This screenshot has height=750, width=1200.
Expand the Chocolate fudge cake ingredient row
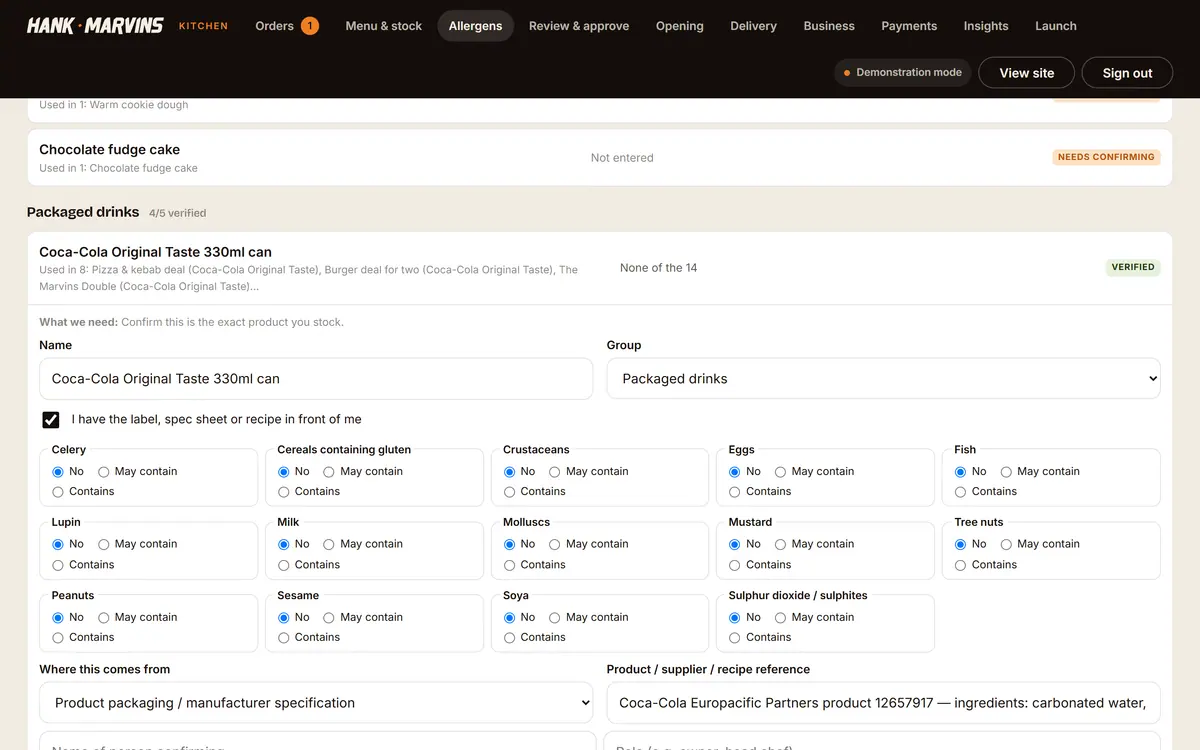click(x=600, y=158)
